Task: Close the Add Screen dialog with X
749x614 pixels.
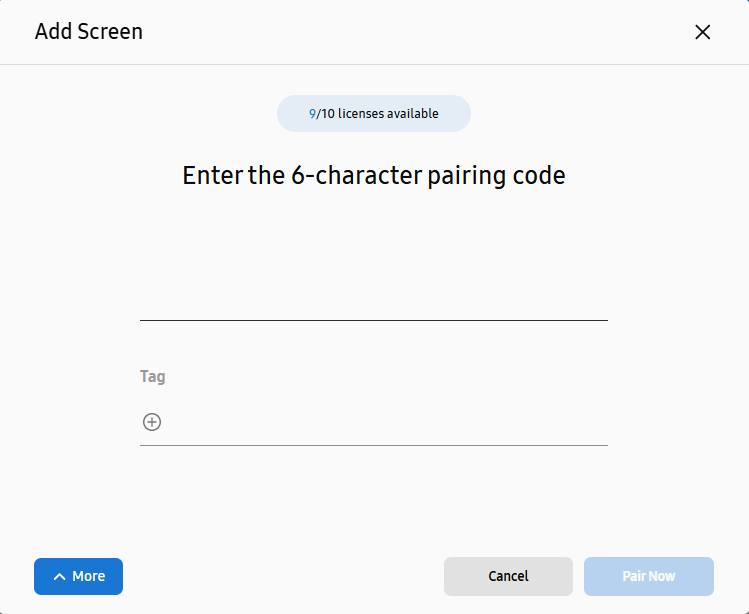Action: (x=702, y=32)
